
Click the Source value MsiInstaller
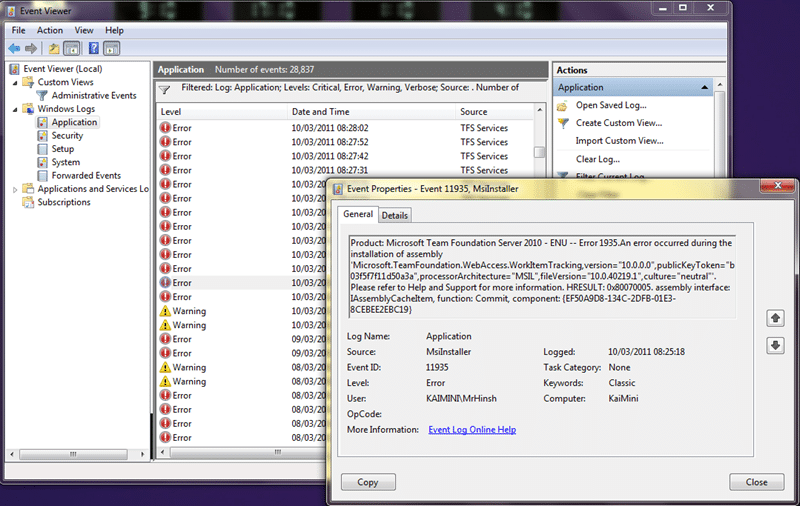point(448,352)
